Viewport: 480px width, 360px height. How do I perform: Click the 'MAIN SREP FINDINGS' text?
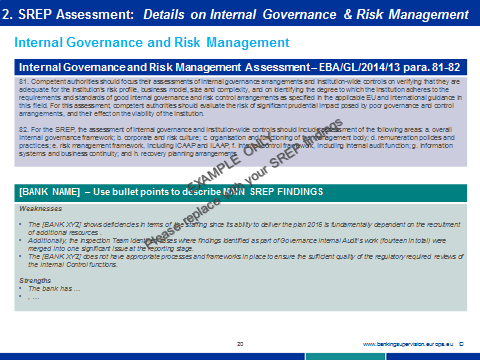click(273, 192)
